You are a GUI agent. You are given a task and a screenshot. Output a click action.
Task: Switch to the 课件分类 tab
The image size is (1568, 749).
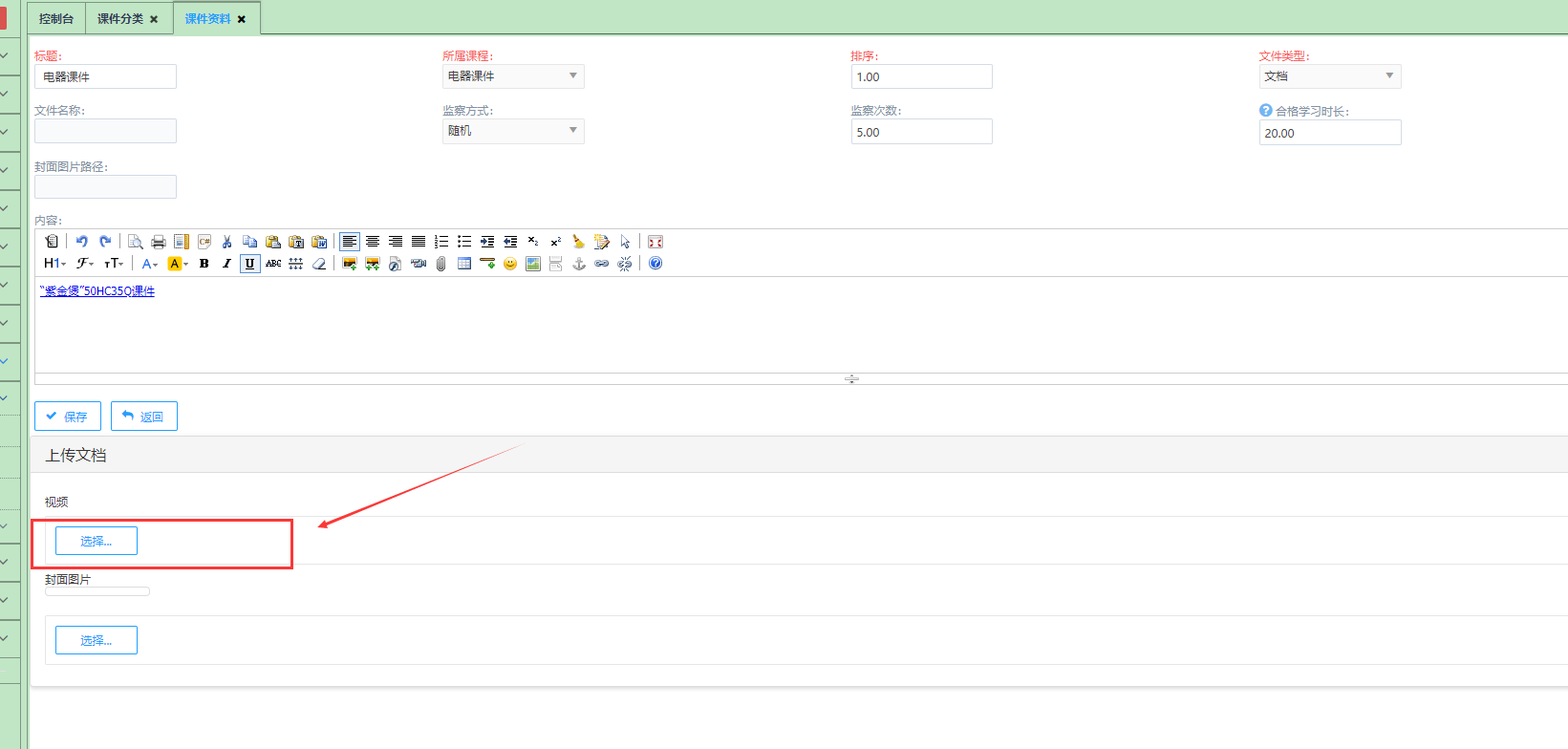pyautogui.click(x=120, y=19)
